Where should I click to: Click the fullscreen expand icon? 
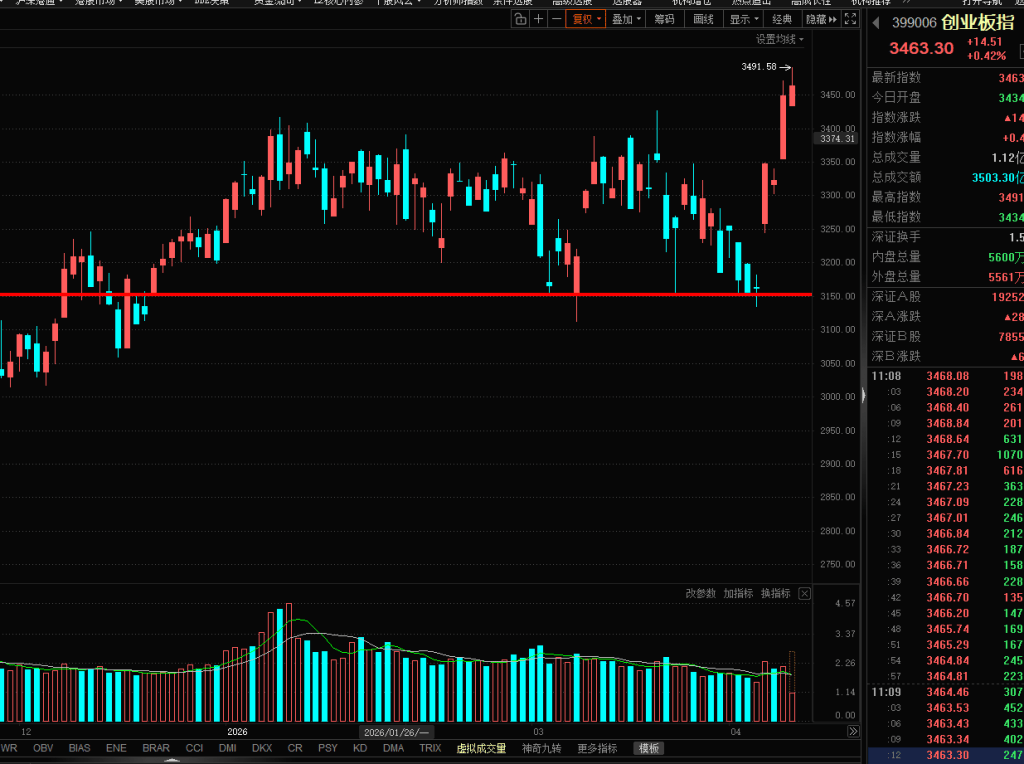click(x=850, y=19)
